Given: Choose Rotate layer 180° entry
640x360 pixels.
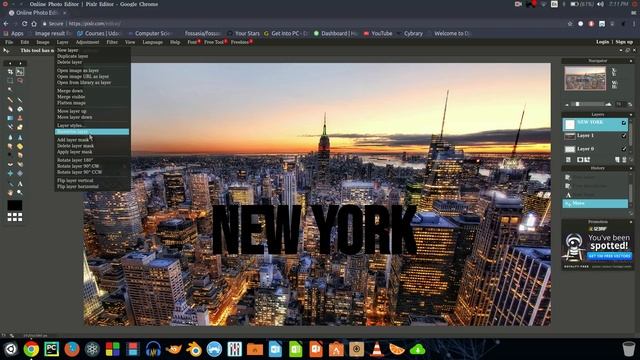Looking at the screenshot, I should point(75,160).
